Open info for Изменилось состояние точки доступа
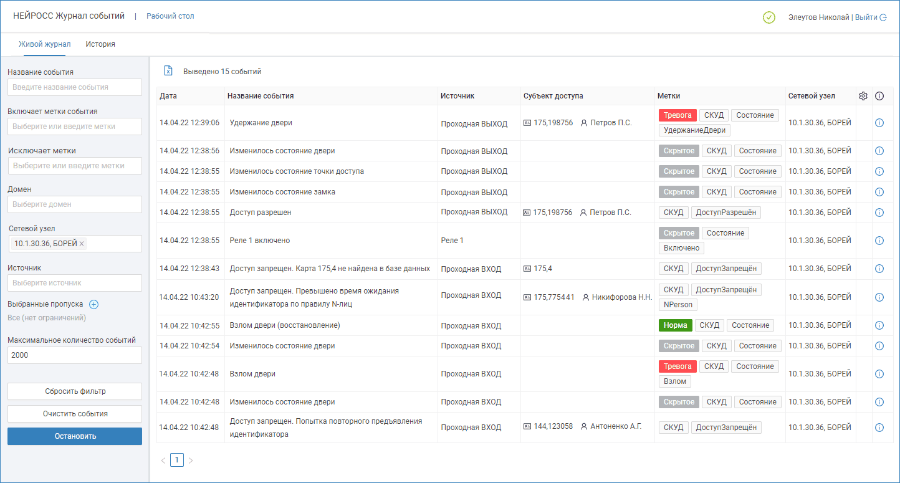 point(879,171)
